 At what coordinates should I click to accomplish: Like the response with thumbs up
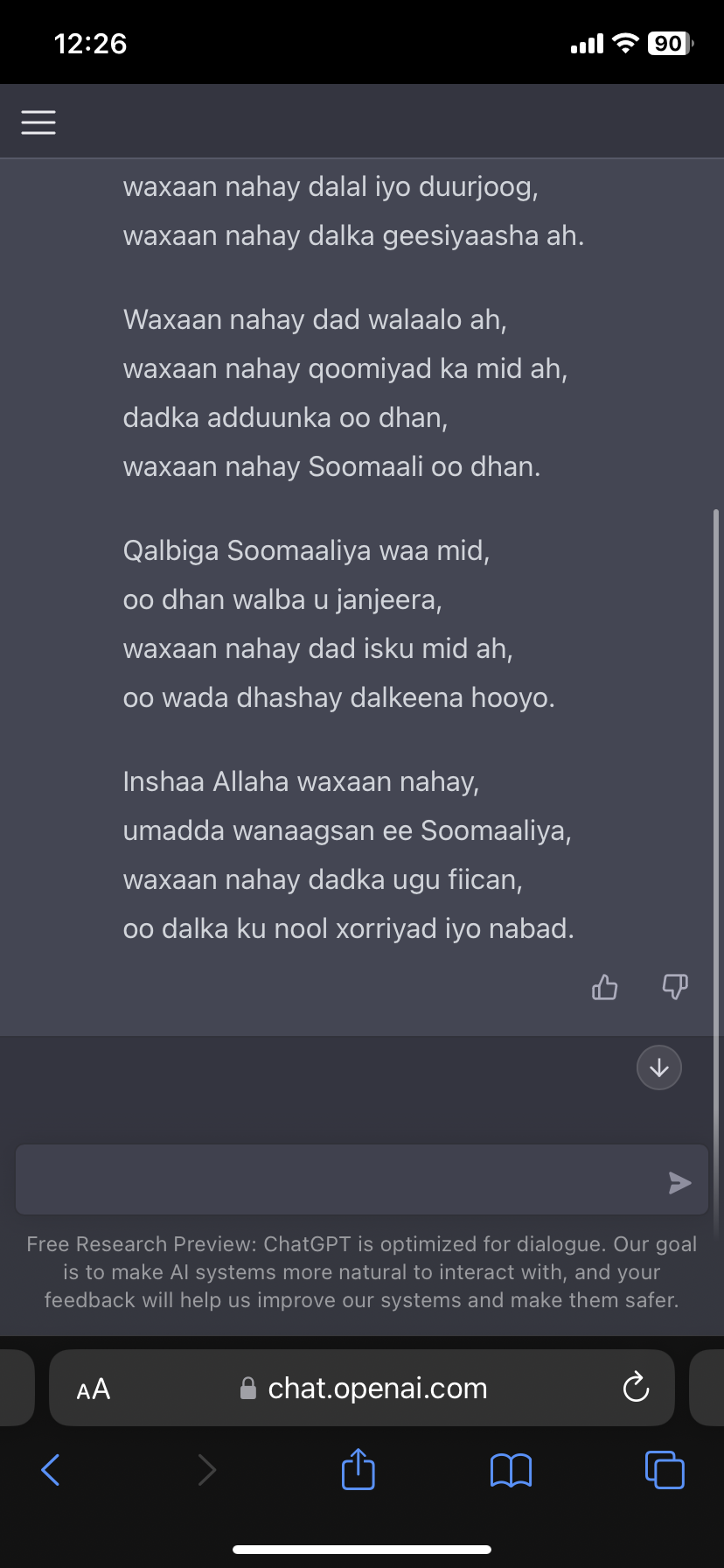(x=604, y=987)
